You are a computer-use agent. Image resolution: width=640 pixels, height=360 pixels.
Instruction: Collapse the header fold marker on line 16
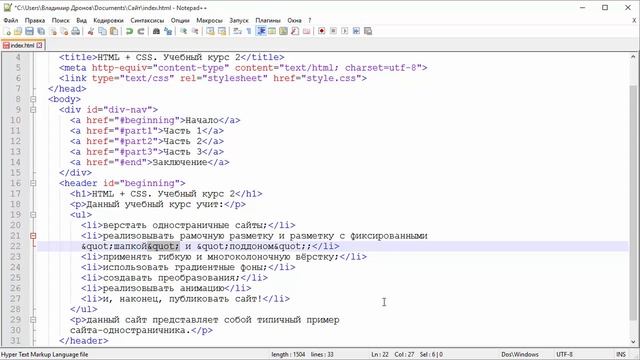pyautogui.click(x=33, y=183)
